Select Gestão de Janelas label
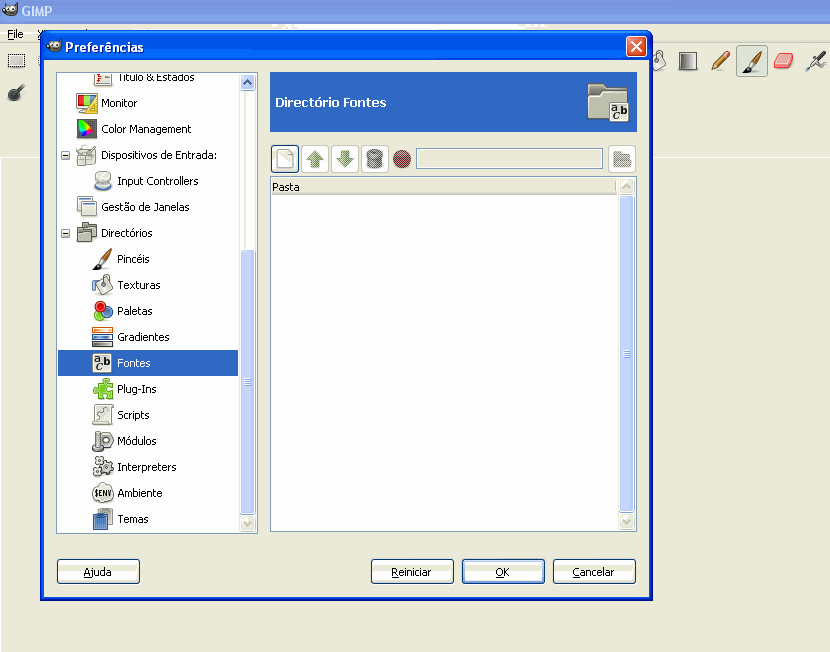The height and width of the screenshot is (652, 830). [145, 207]
